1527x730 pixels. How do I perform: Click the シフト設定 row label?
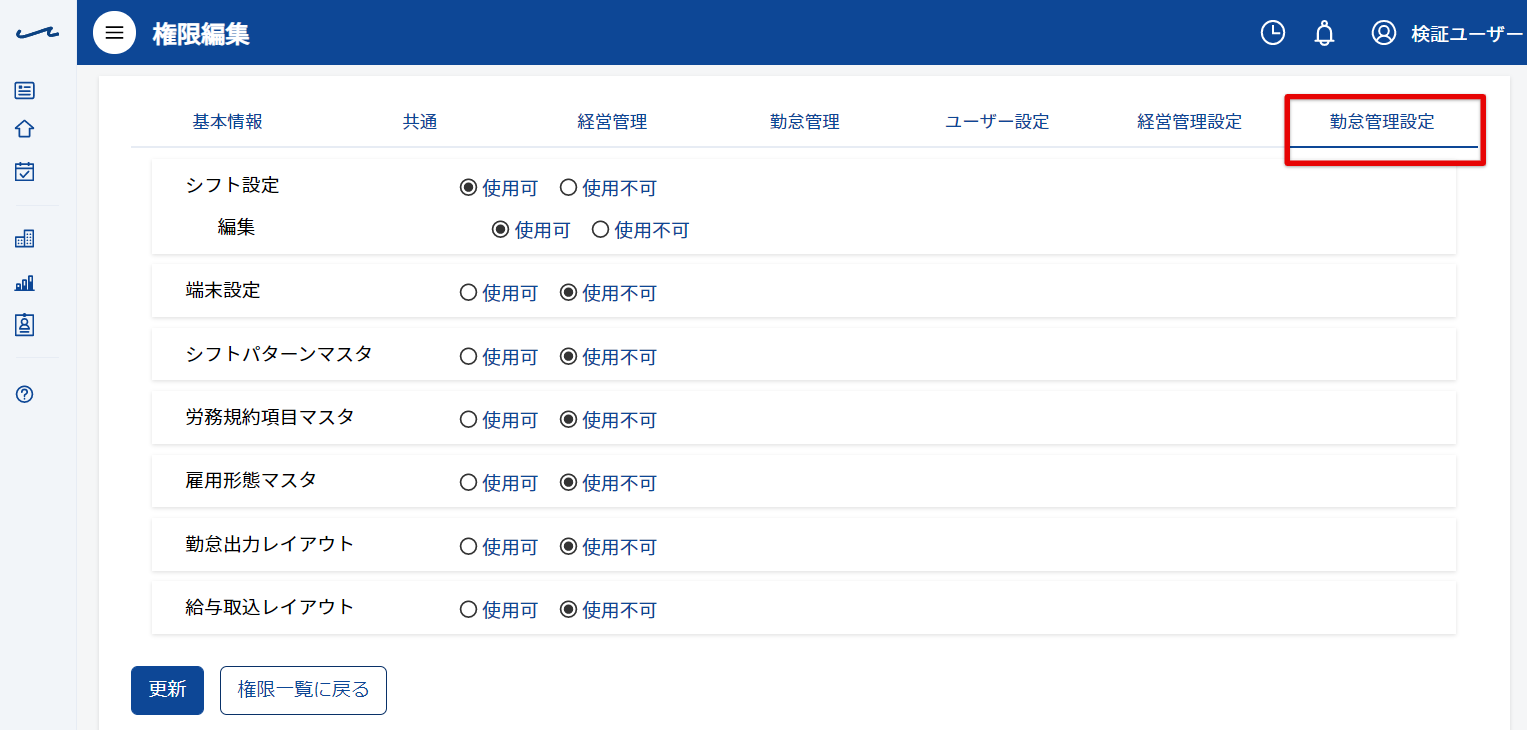(x=232, y=185)
